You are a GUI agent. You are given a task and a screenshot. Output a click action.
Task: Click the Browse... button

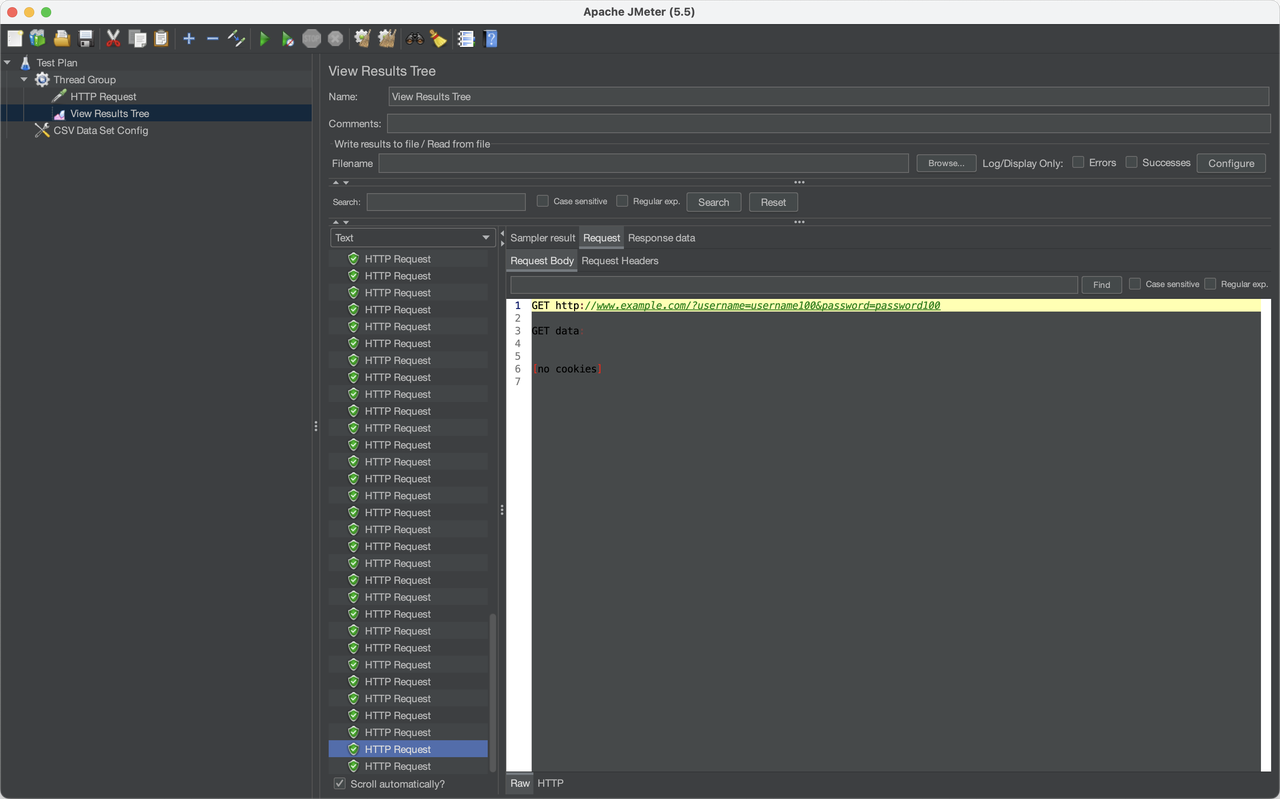(x=946, y=163)
